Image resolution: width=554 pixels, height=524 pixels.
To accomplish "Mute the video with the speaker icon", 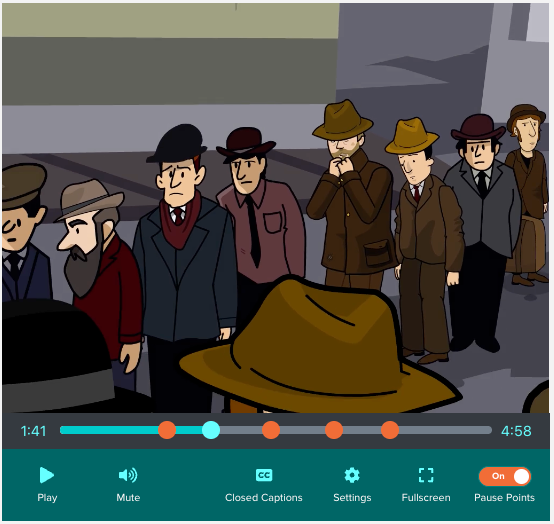I will (x=128, y=475).
